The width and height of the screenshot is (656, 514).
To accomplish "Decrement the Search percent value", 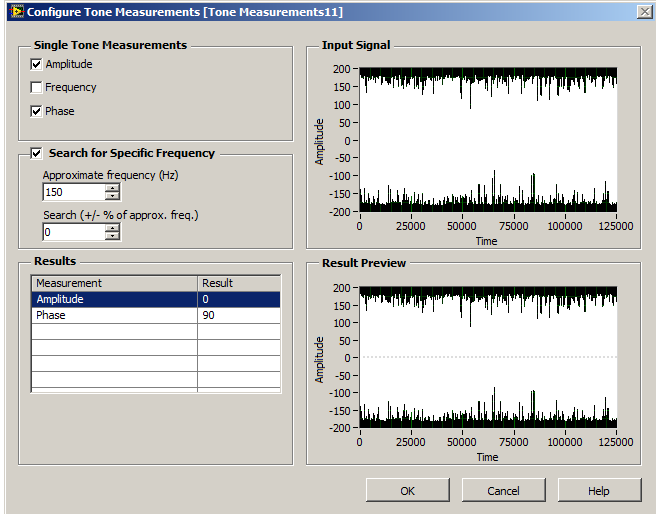I will 112,236.
